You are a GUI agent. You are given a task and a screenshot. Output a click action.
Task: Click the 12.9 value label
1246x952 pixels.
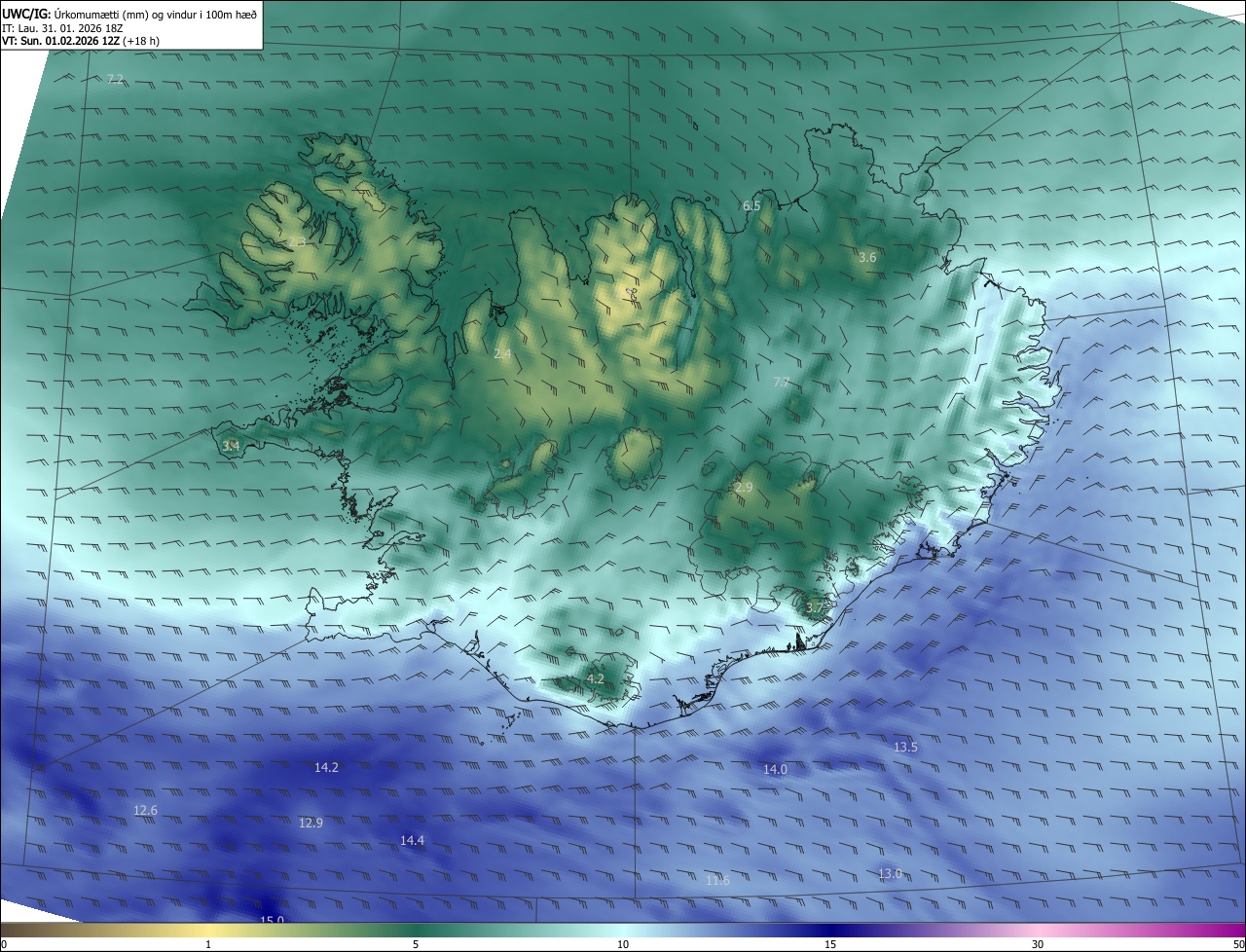tap(311, 823)
